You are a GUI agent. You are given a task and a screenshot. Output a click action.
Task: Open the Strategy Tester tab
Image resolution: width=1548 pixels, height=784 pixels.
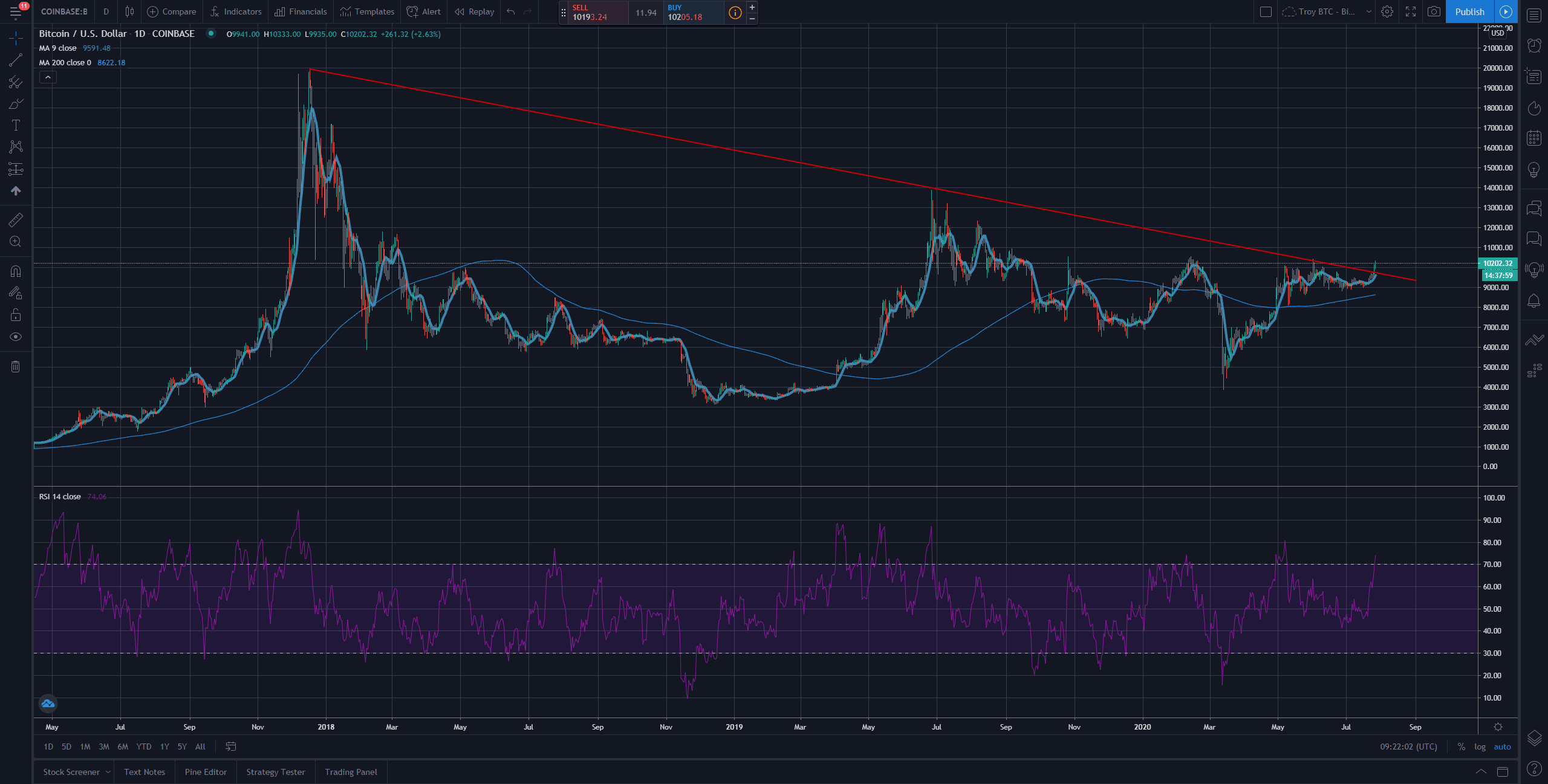point(276,772)
